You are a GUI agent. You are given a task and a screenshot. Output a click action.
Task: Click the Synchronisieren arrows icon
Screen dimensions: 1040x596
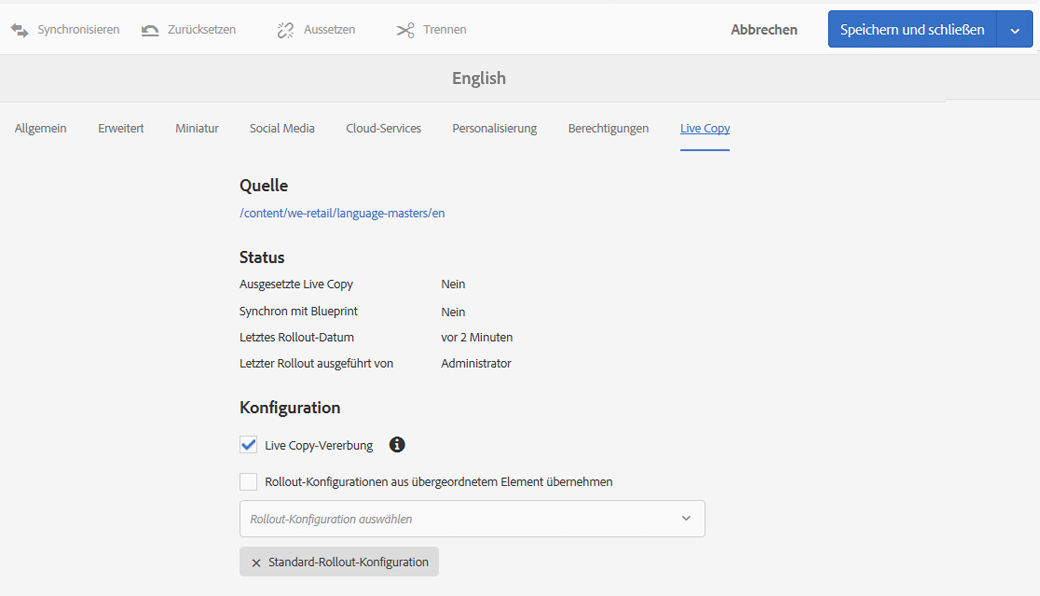19,30
